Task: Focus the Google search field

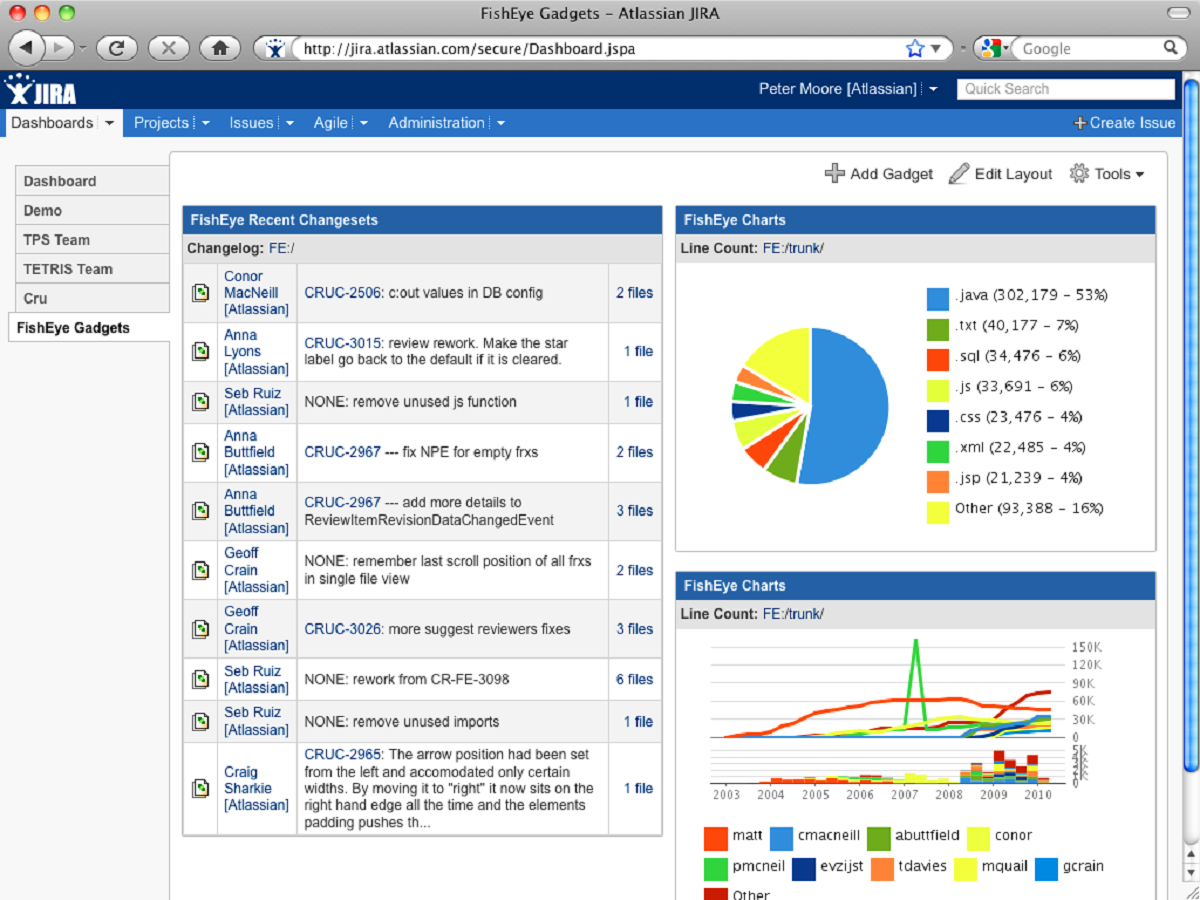Action: pos(1088,48)
